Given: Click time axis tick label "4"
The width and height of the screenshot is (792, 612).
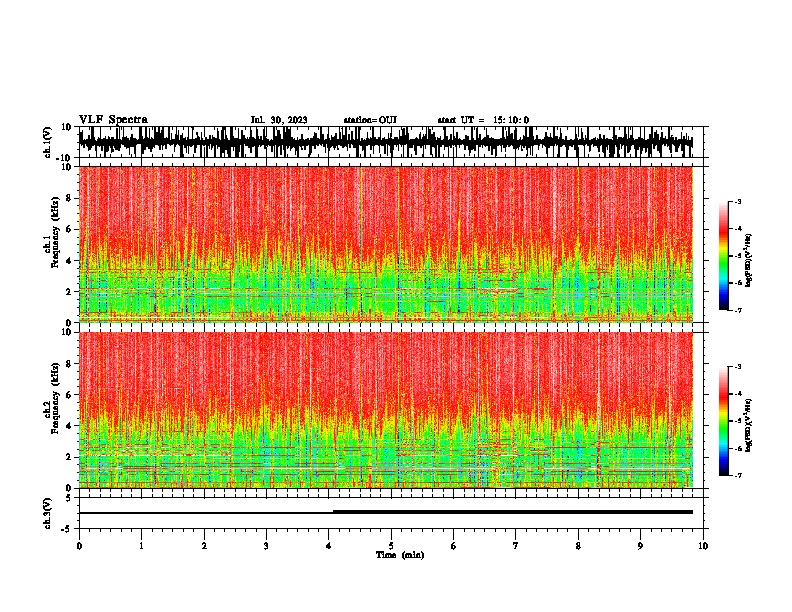Looking at the screenshot, I should [329, 546].
